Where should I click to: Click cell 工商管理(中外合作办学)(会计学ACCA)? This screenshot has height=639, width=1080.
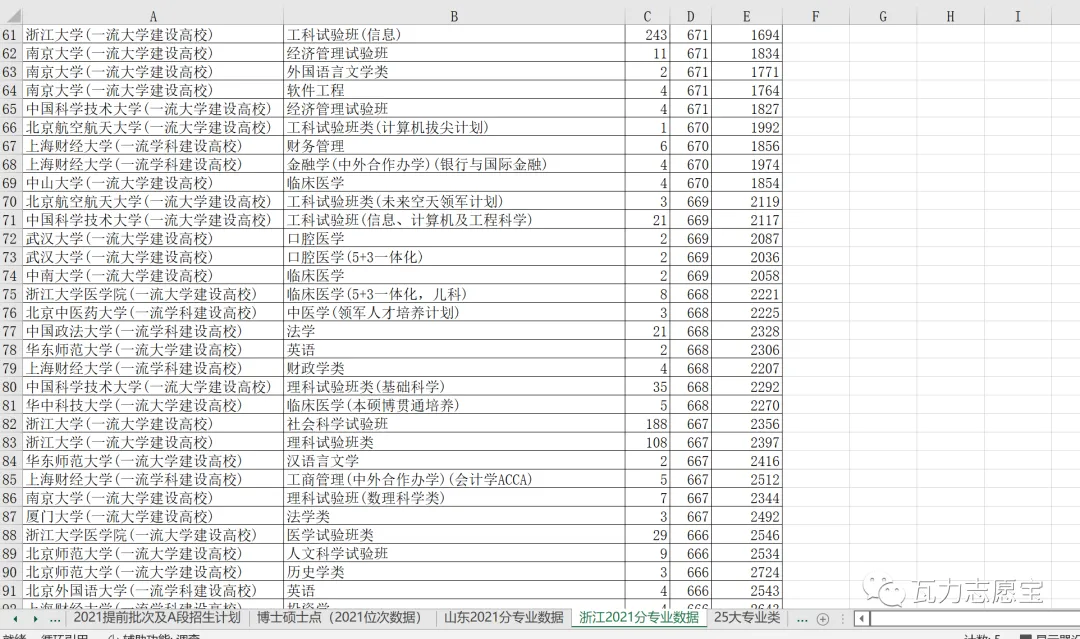tap(454, 480)
